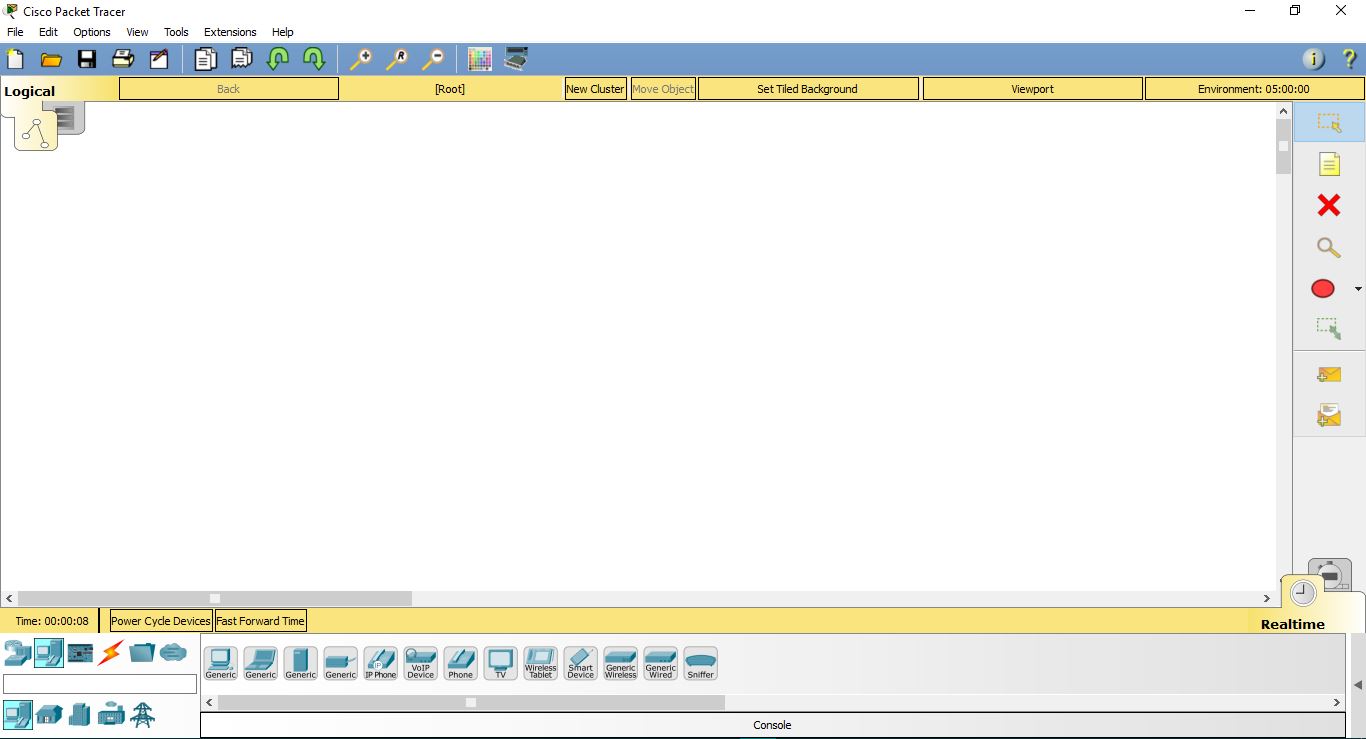Click the Viewport button
The image size is (1366, 739).
[1033, 89]
